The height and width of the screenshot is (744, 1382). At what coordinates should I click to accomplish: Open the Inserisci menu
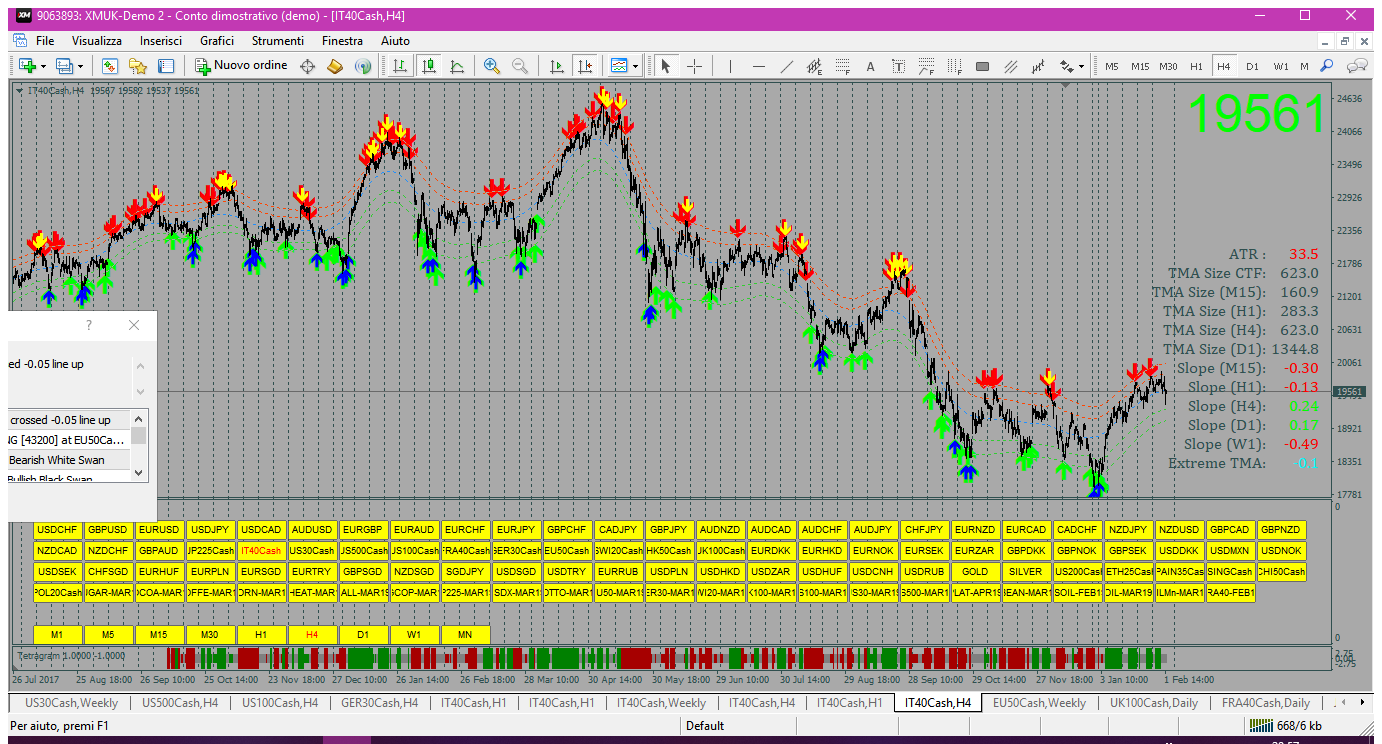coord(161,41)
